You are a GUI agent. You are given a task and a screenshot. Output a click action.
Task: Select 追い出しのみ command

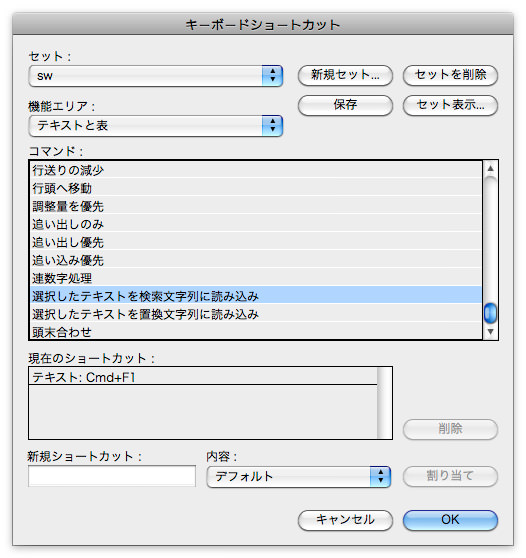(256, 224)
